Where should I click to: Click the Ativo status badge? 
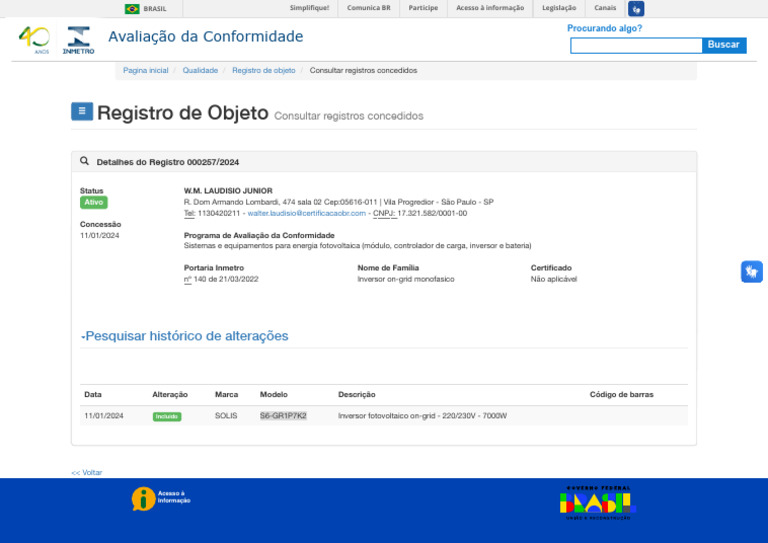[x=94, y=202]
